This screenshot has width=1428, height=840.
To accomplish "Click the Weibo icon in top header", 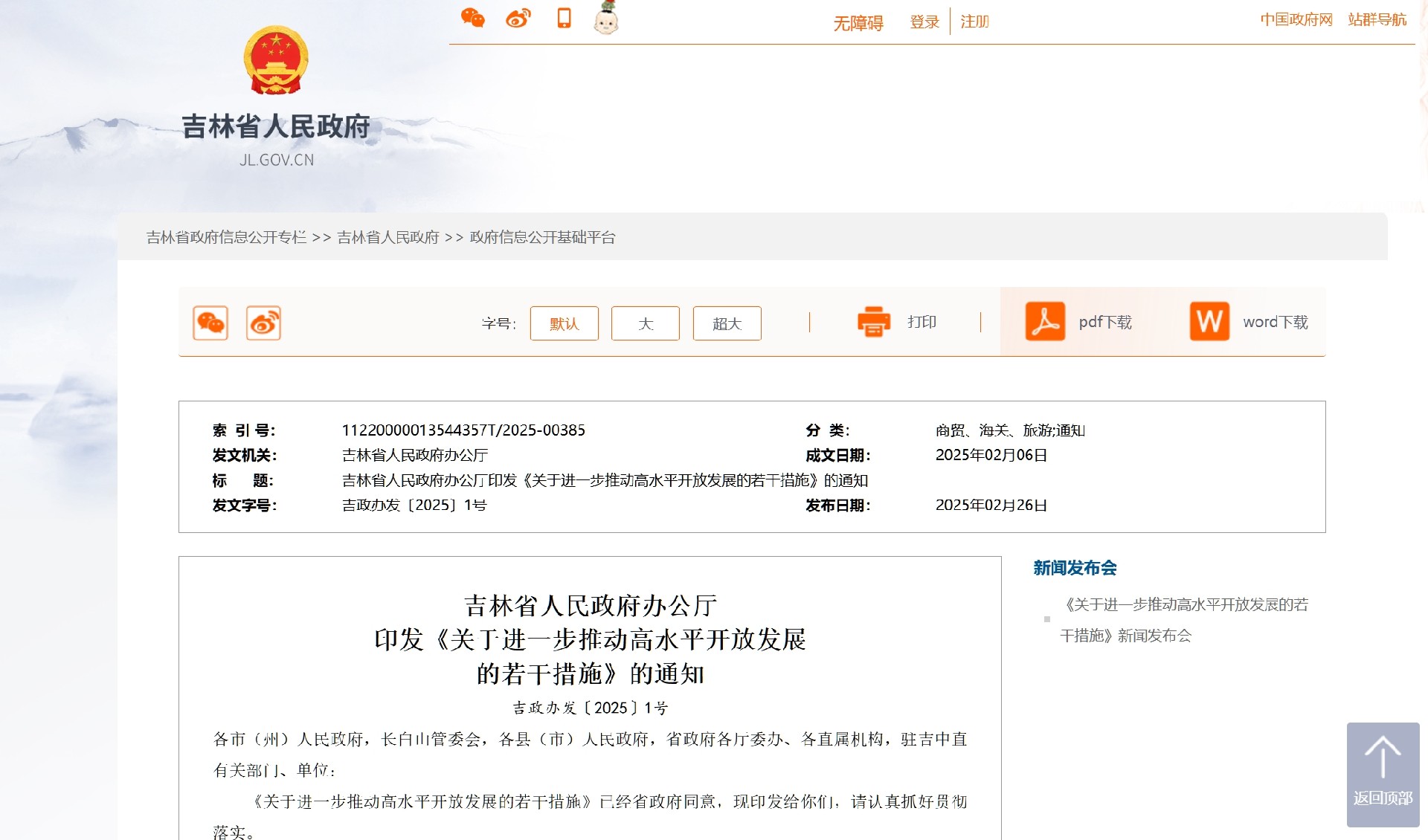I will [518, 19].
